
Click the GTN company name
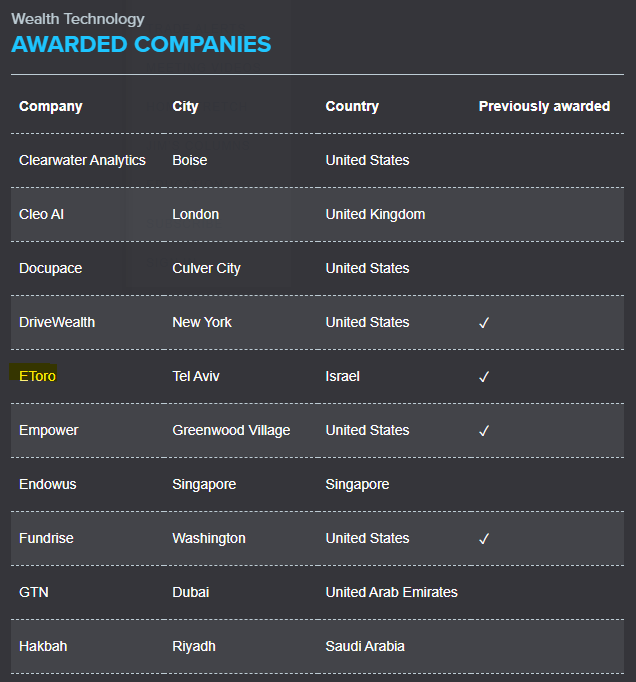(x=34, y=592)
